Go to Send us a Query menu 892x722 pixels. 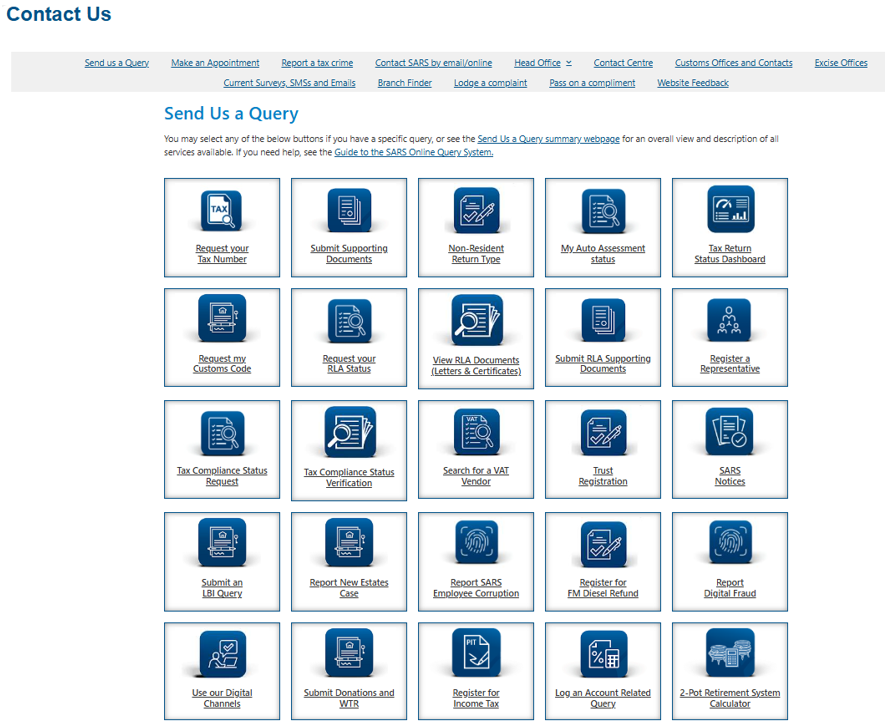click(117, 63)
